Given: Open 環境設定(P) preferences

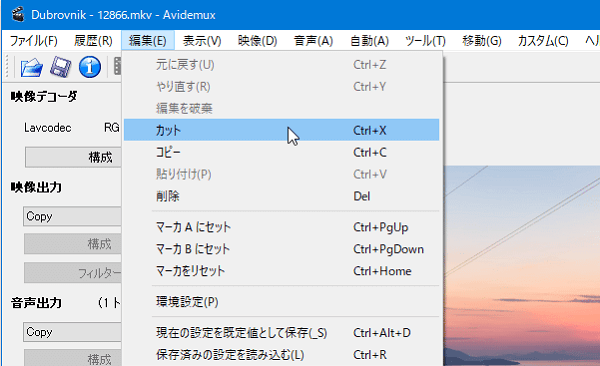Looking at the screenshot, I should [x=281, y=302].
